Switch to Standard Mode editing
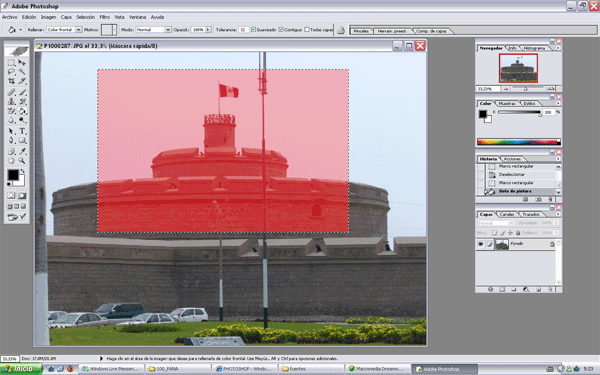Viewport: 600px width, 375px height. (x=11, y=196)
